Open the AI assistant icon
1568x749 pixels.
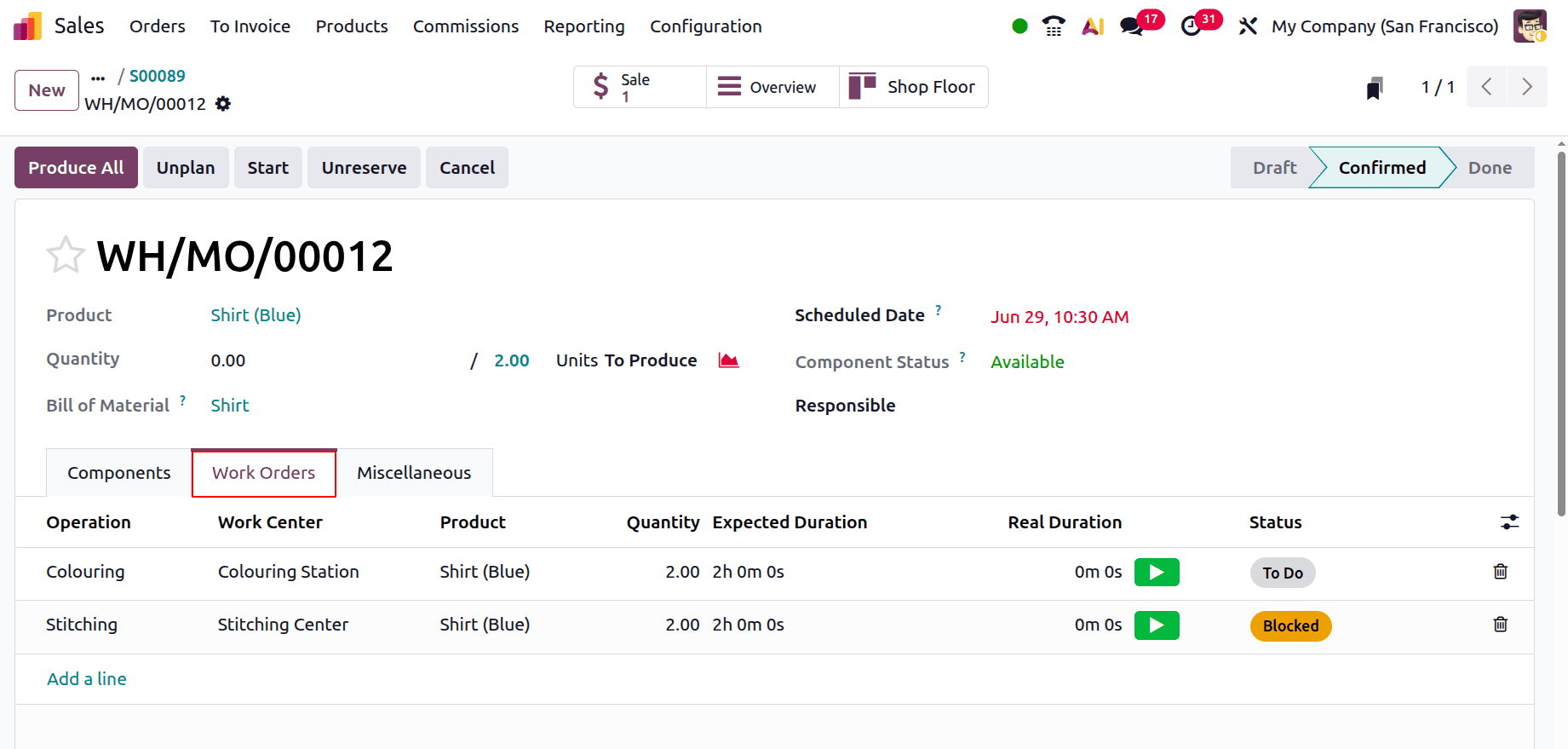click(x=1093, y=26)
